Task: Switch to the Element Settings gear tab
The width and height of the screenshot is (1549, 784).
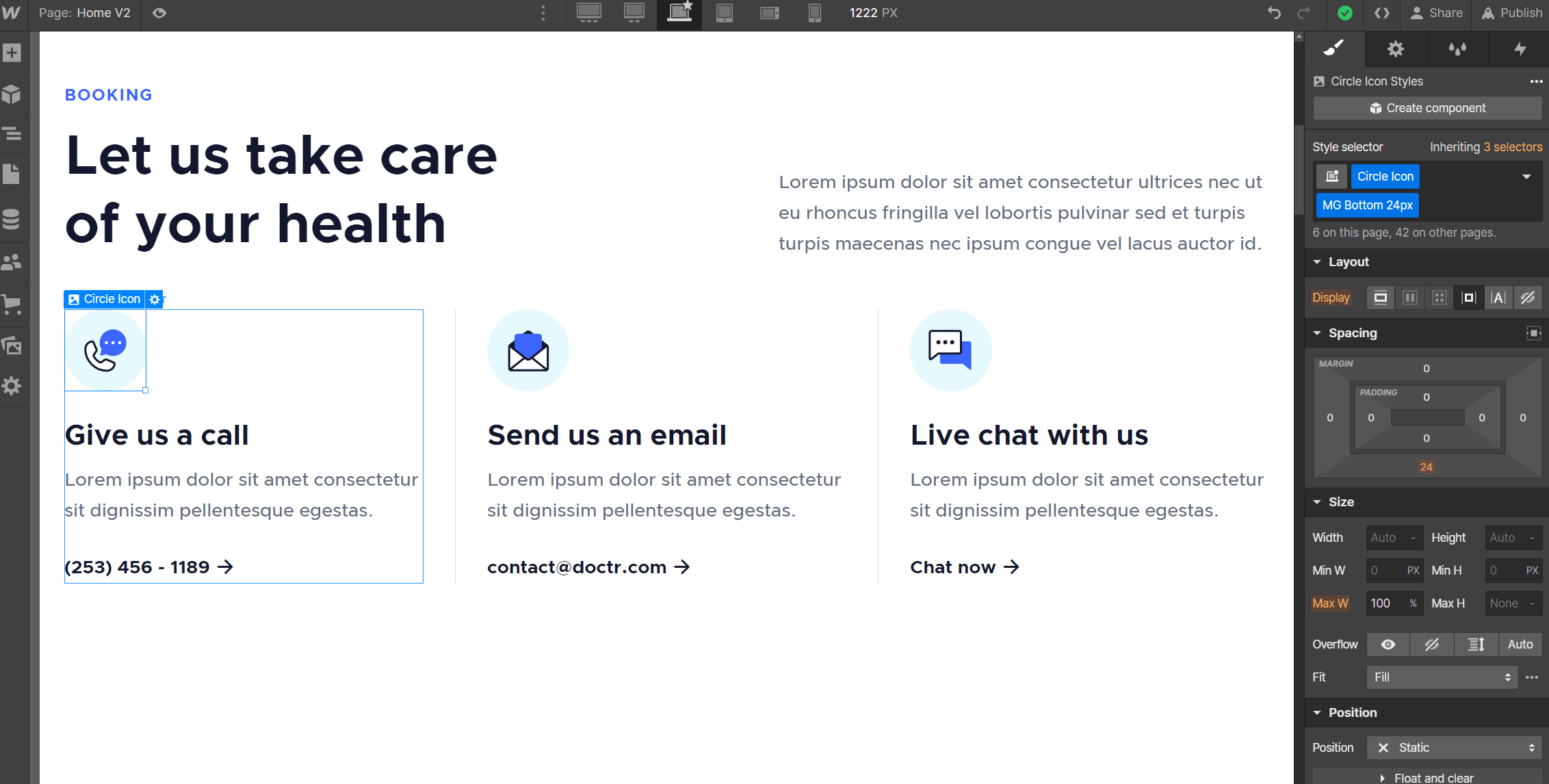Action: tap(1395, 49)
